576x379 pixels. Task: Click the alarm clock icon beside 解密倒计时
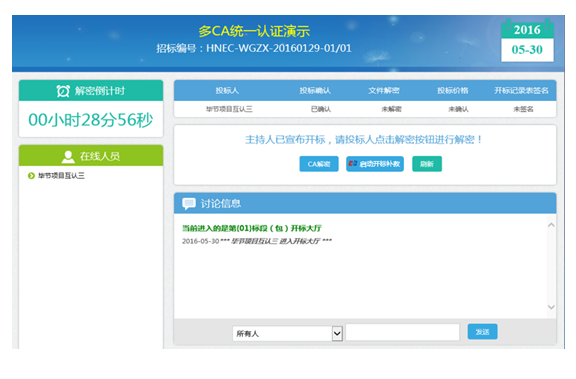[x=63, y=91]
